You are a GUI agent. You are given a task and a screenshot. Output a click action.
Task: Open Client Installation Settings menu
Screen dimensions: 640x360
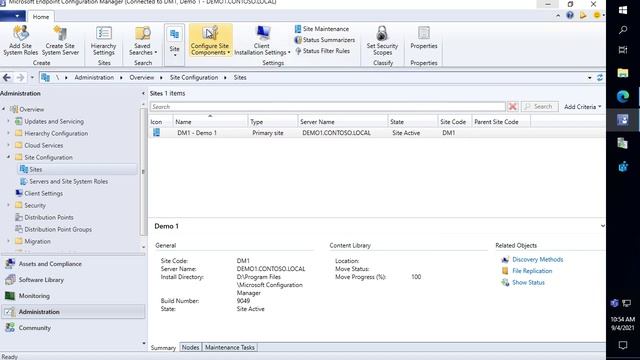pyautogui.click(x=262, y=40)
